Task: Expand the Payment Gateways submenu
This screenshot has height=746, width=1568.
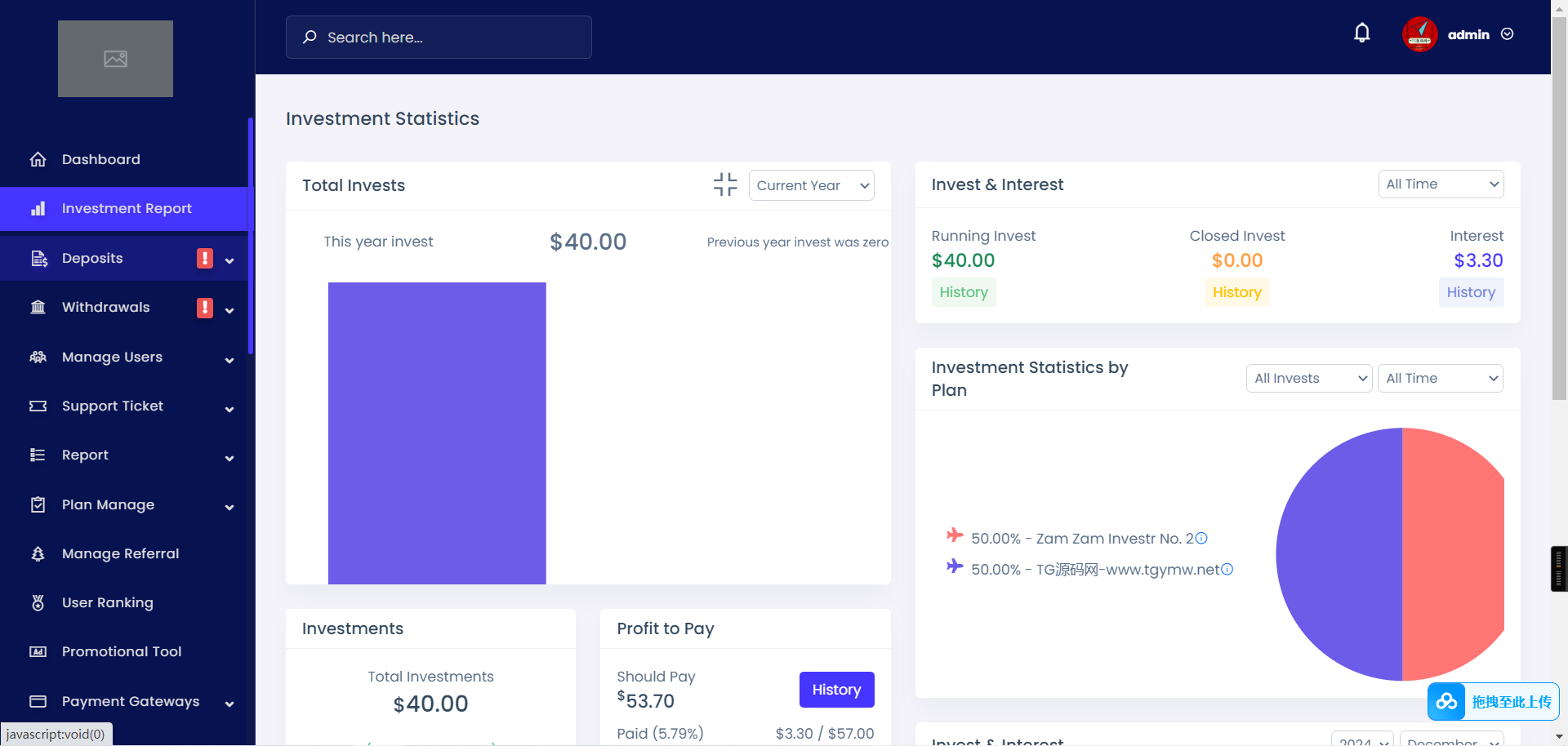Action: [229, 704]
